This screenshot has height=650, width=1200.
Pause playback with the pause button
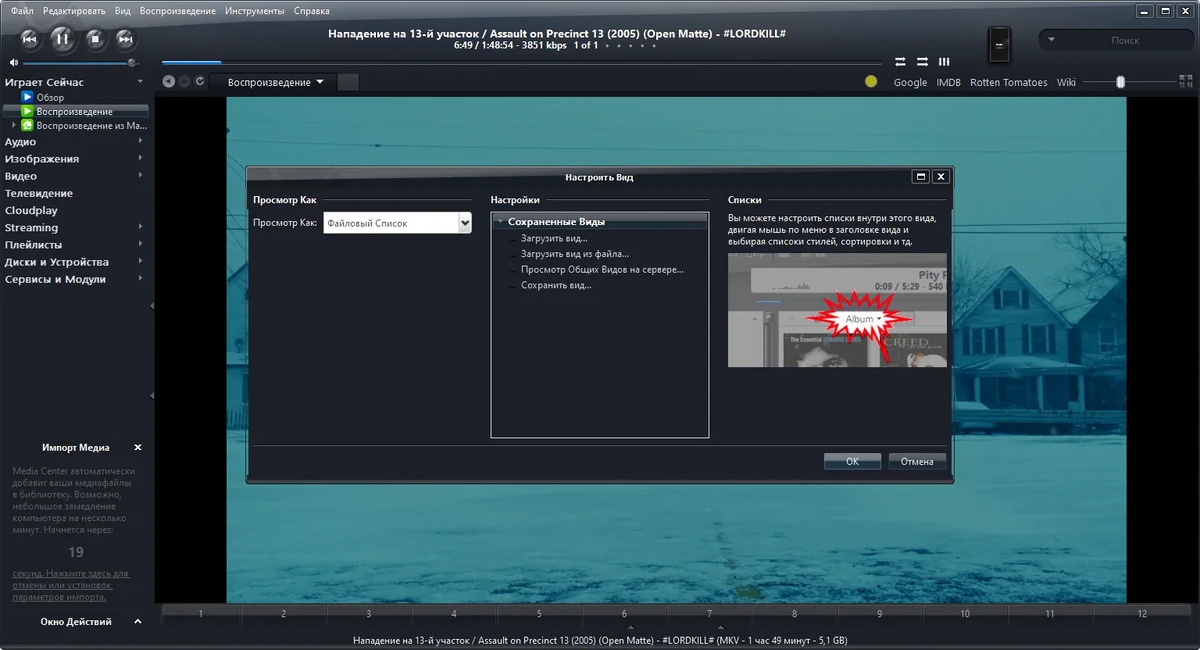[x=61, y=39]
